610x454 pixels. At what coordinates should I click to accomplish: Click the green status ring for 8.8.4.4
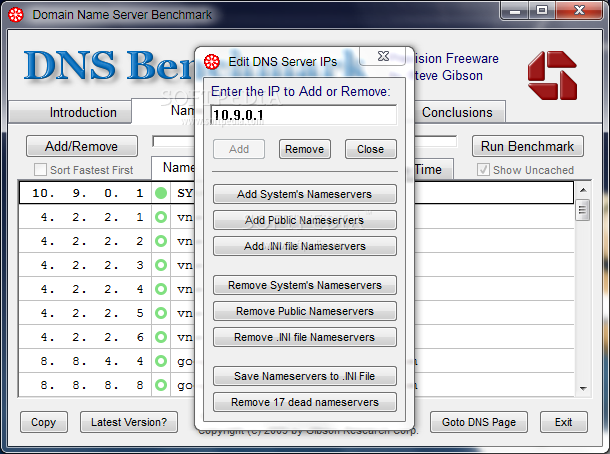pos(161,361)
